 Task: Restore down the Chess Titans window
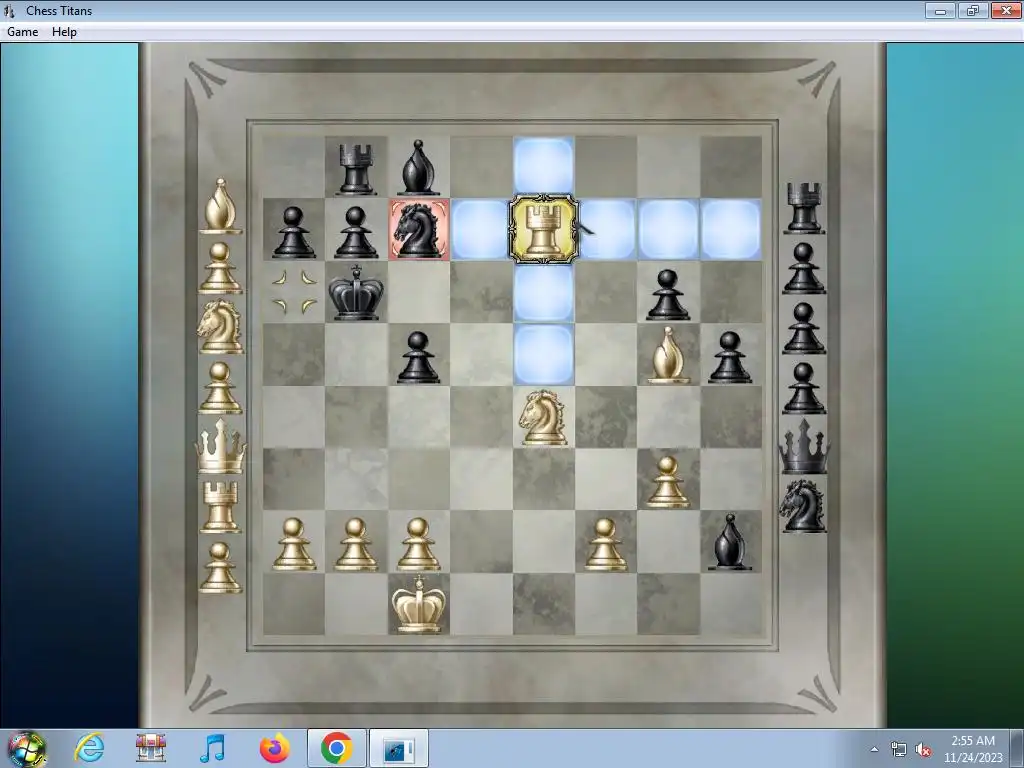973,10
